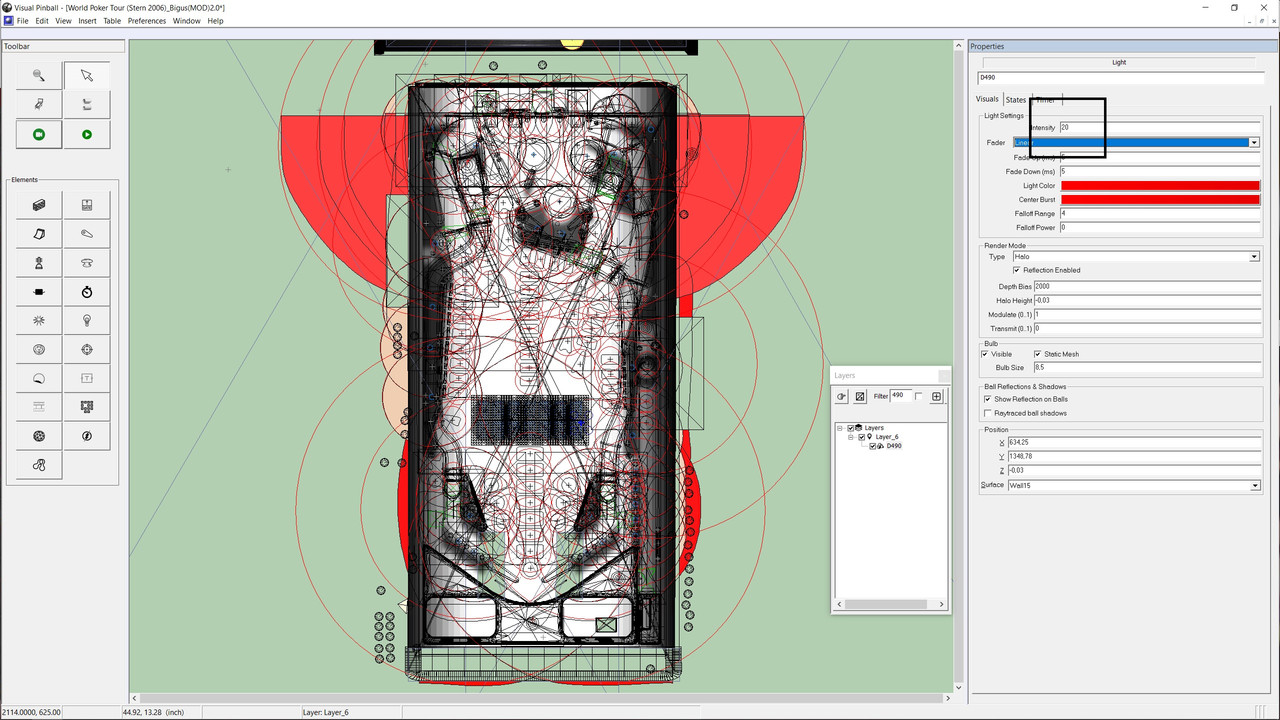Open the script editor tool

(39, 104)
